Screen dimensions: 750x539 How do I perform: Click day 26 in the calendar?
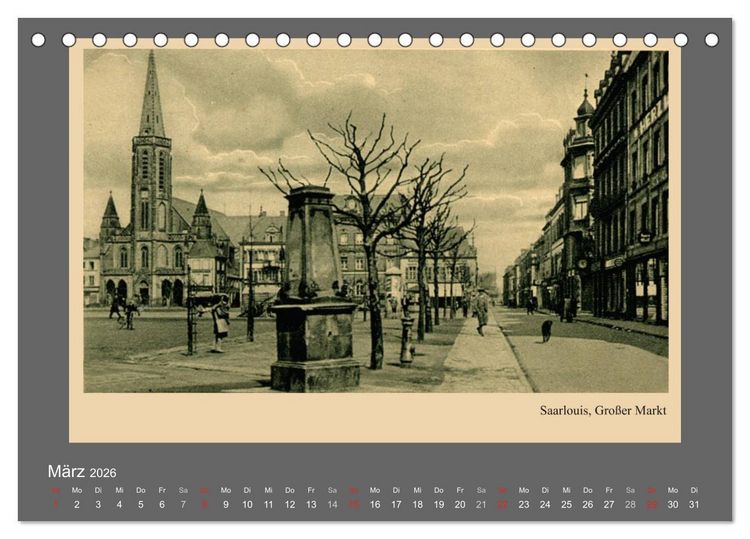click(x=588, y=505)
